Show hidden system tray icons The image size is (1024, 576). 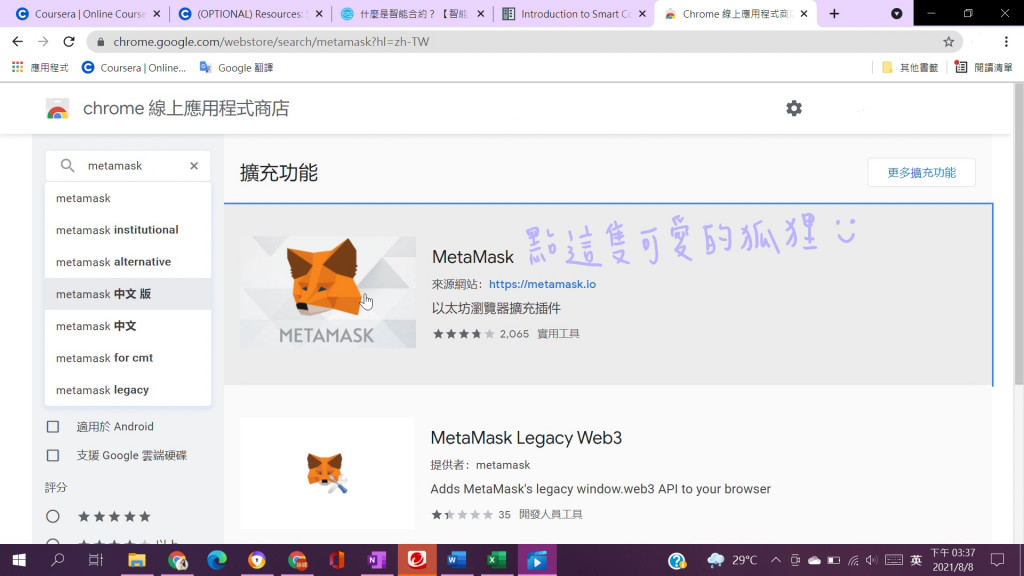point(775,560)
